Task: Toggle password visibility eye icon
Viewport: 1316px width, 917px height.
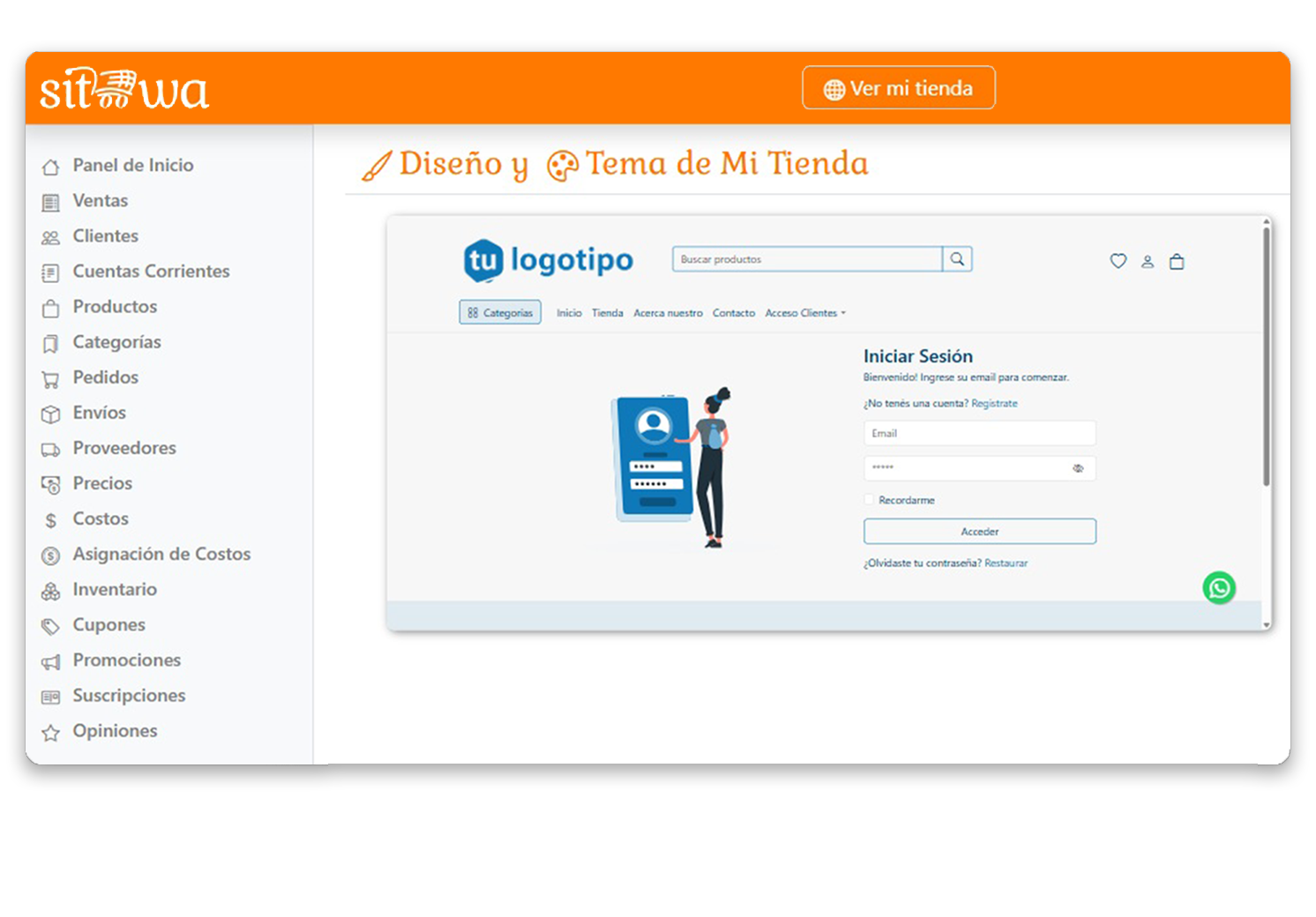Action: pos(1078,468)
